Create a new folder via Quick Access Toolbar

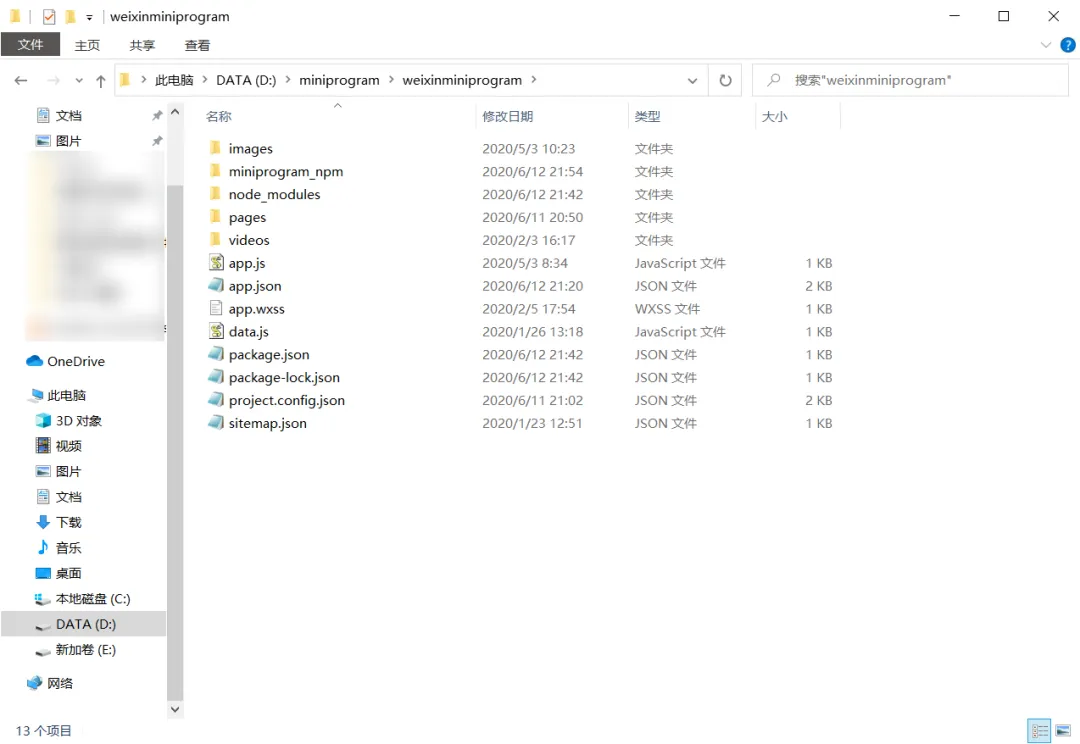68,16
